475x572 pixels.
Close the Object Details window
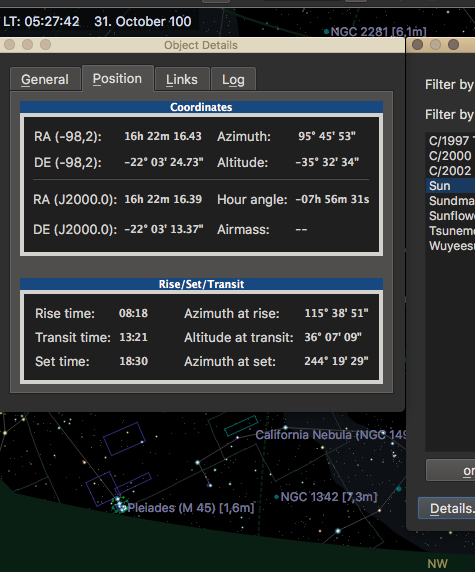pyautogui.click(x=10, y=45)
